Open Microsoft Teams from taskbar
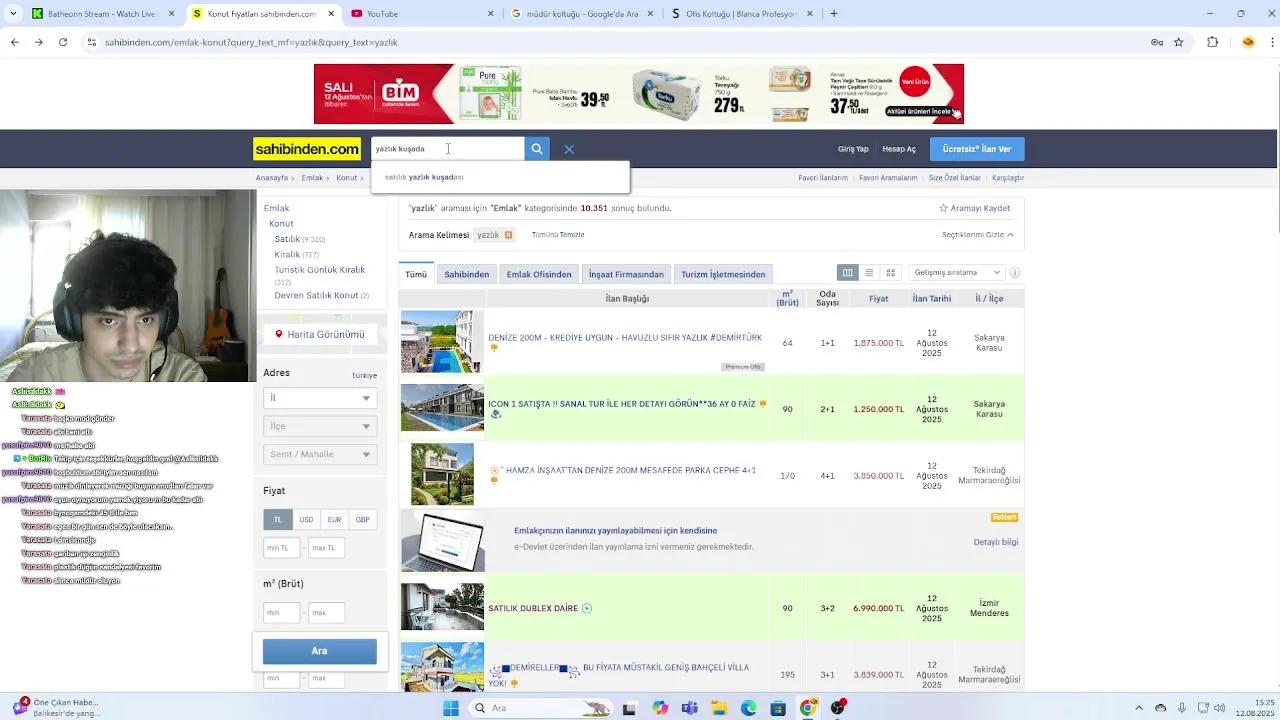 click(x=689, y=708)
